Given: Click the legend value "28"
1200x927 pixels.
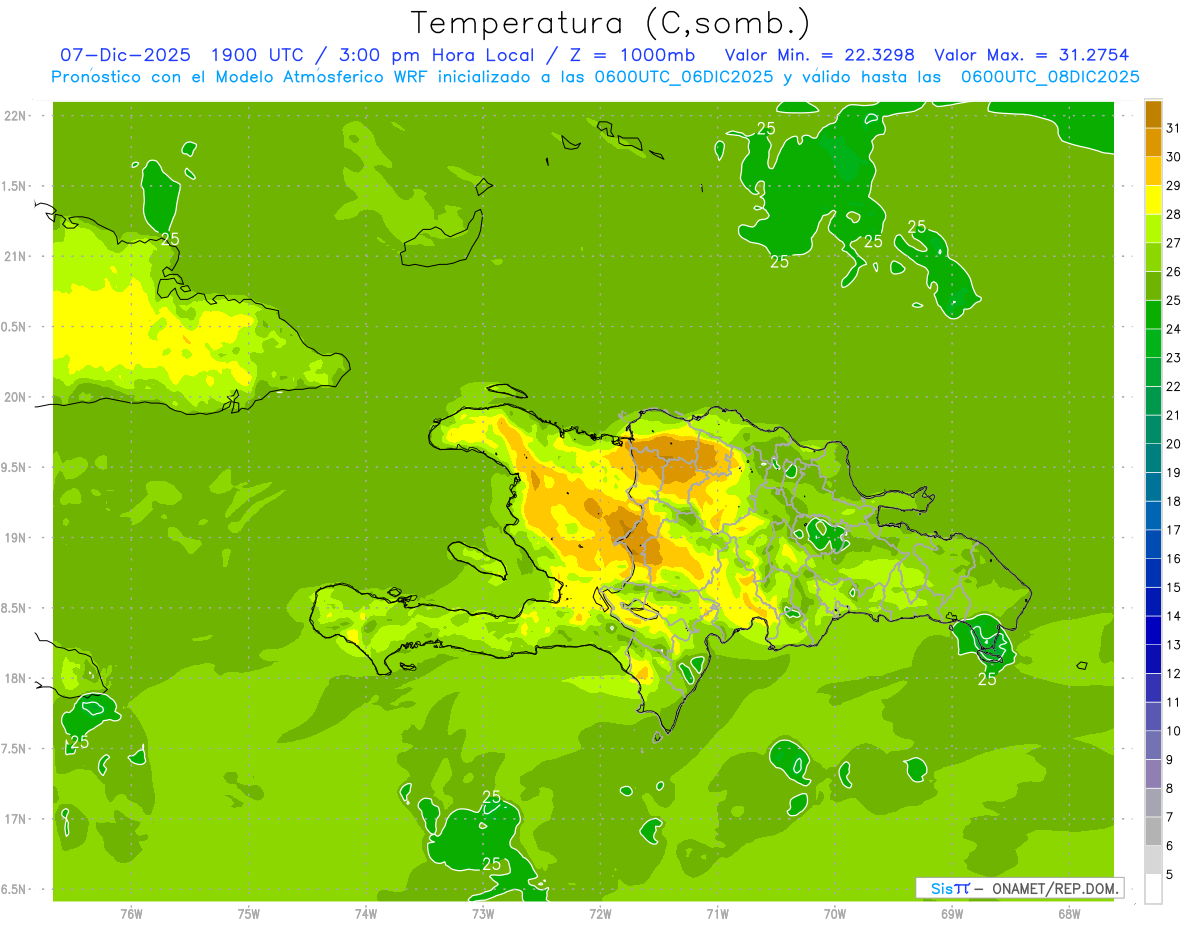Looking at the screenshot, I should (1173, 215).
